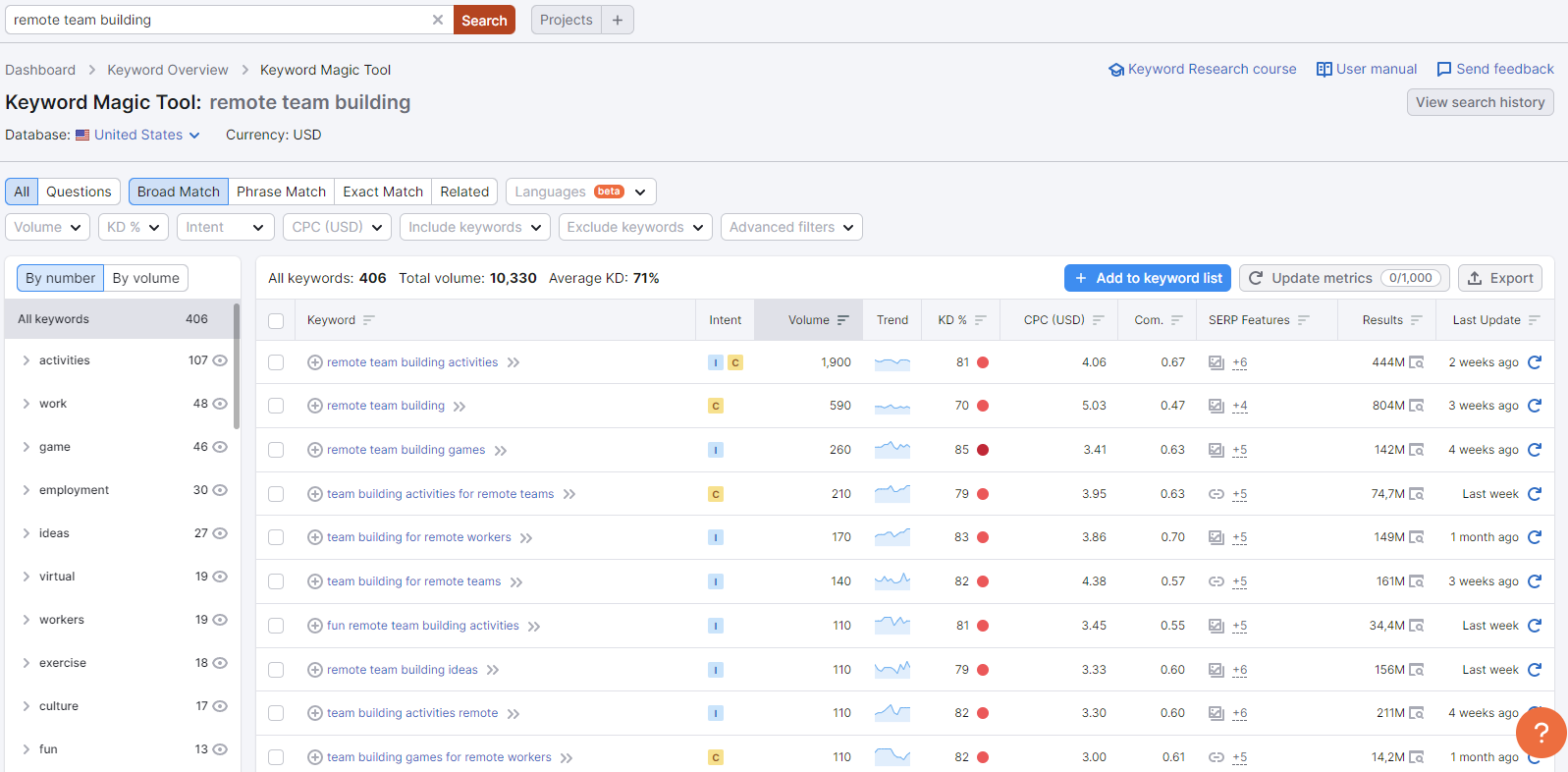The width and height of the screenshot is (1568, 772).
Task: View SERP icon next to 444M results
Action: click(x=1417, y=362)
